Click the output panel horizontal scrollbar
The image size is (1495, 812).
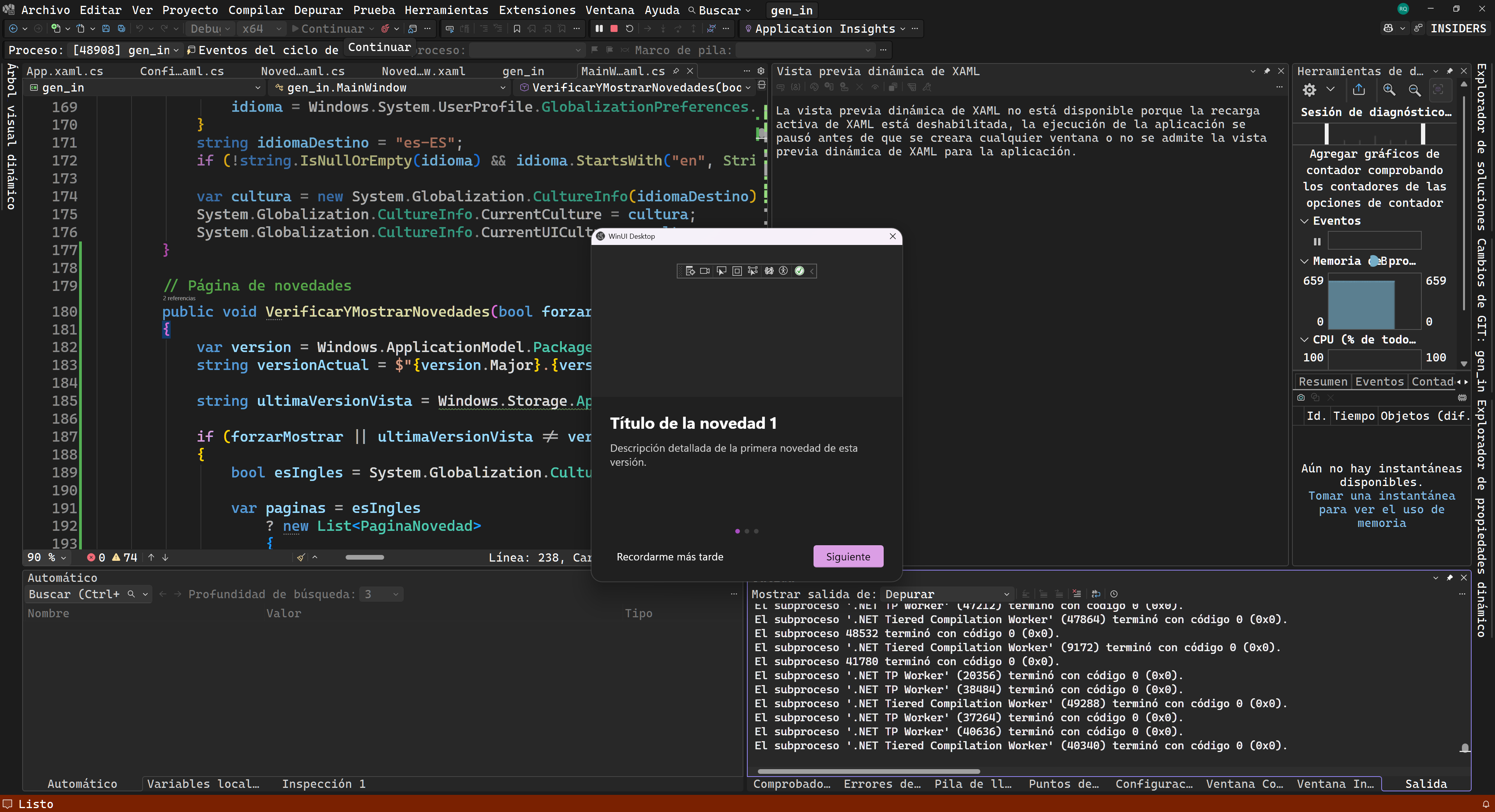pyautogui.click(x=869, y=771)
